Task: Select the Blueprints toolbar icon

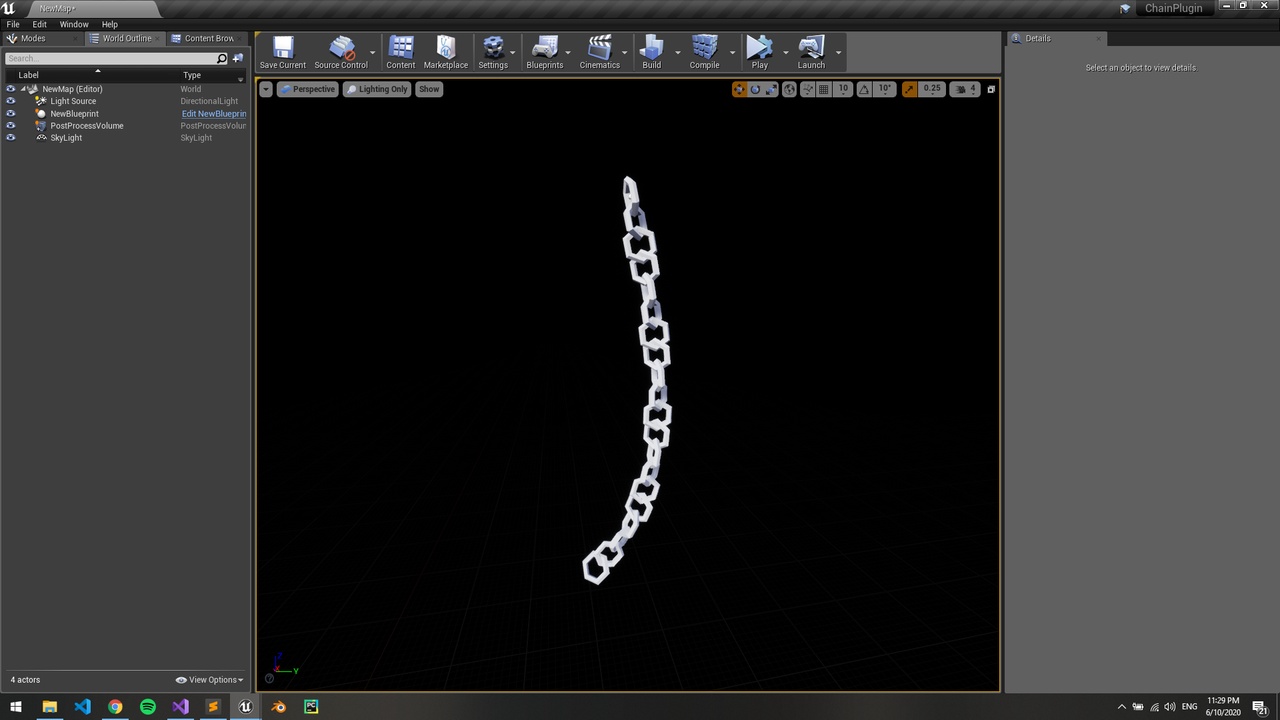Action: click(x=545, y=52)
